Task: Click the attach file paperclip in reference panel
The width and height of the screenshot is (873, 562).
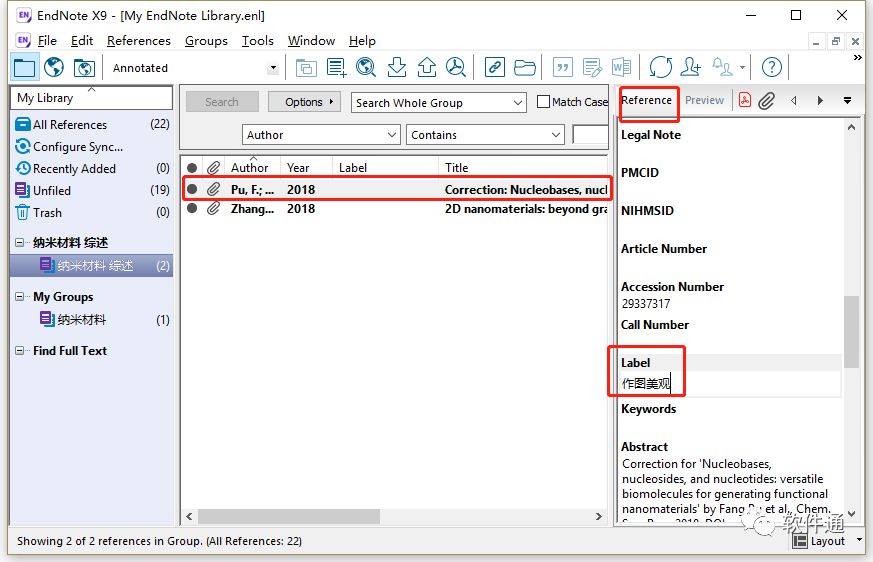Action: tap(766, 100)
